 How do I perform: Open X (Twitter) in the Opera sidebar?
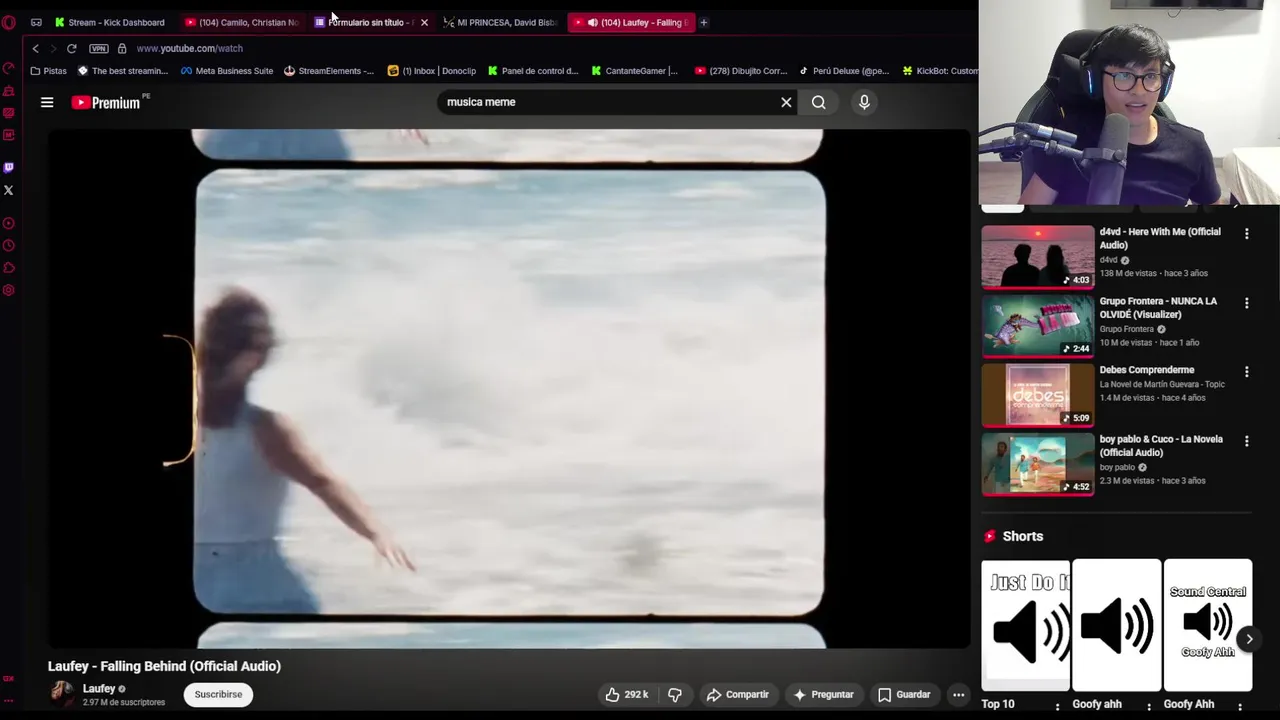(x=9, y=190)
